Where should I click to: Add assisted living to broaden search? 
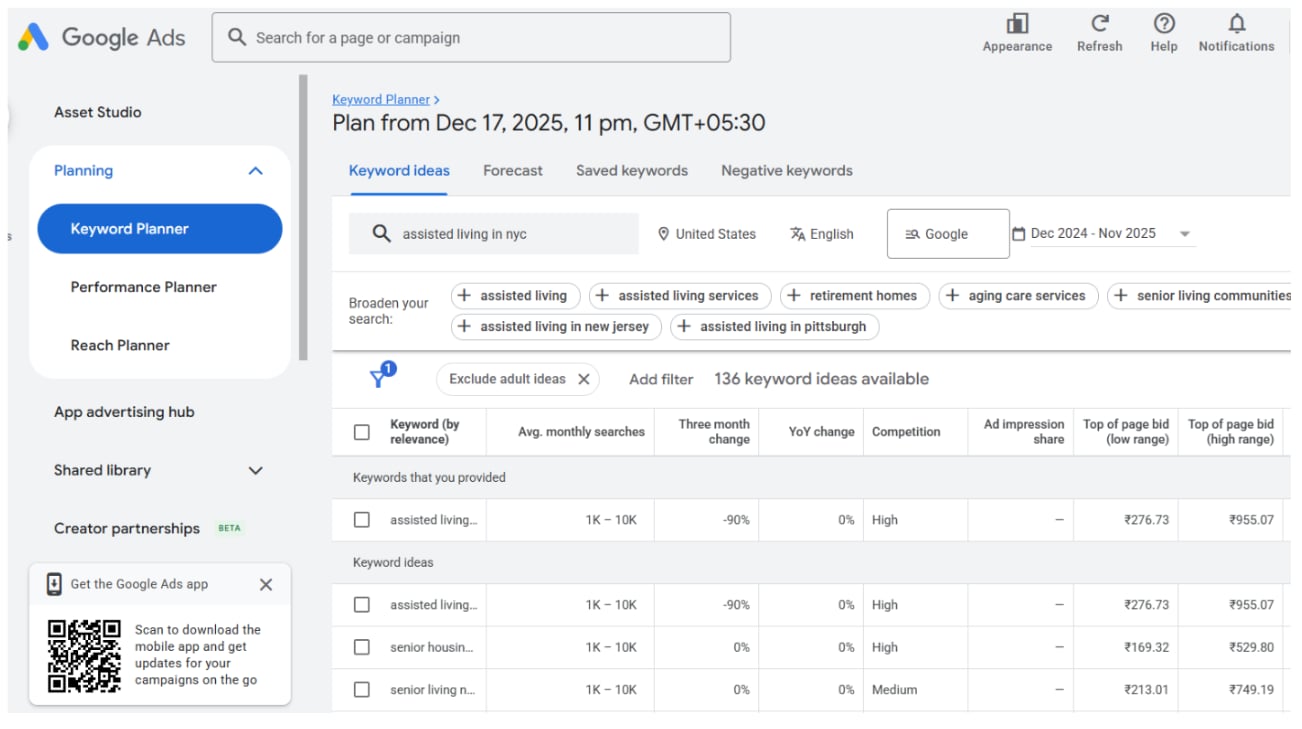coord(514,296)
